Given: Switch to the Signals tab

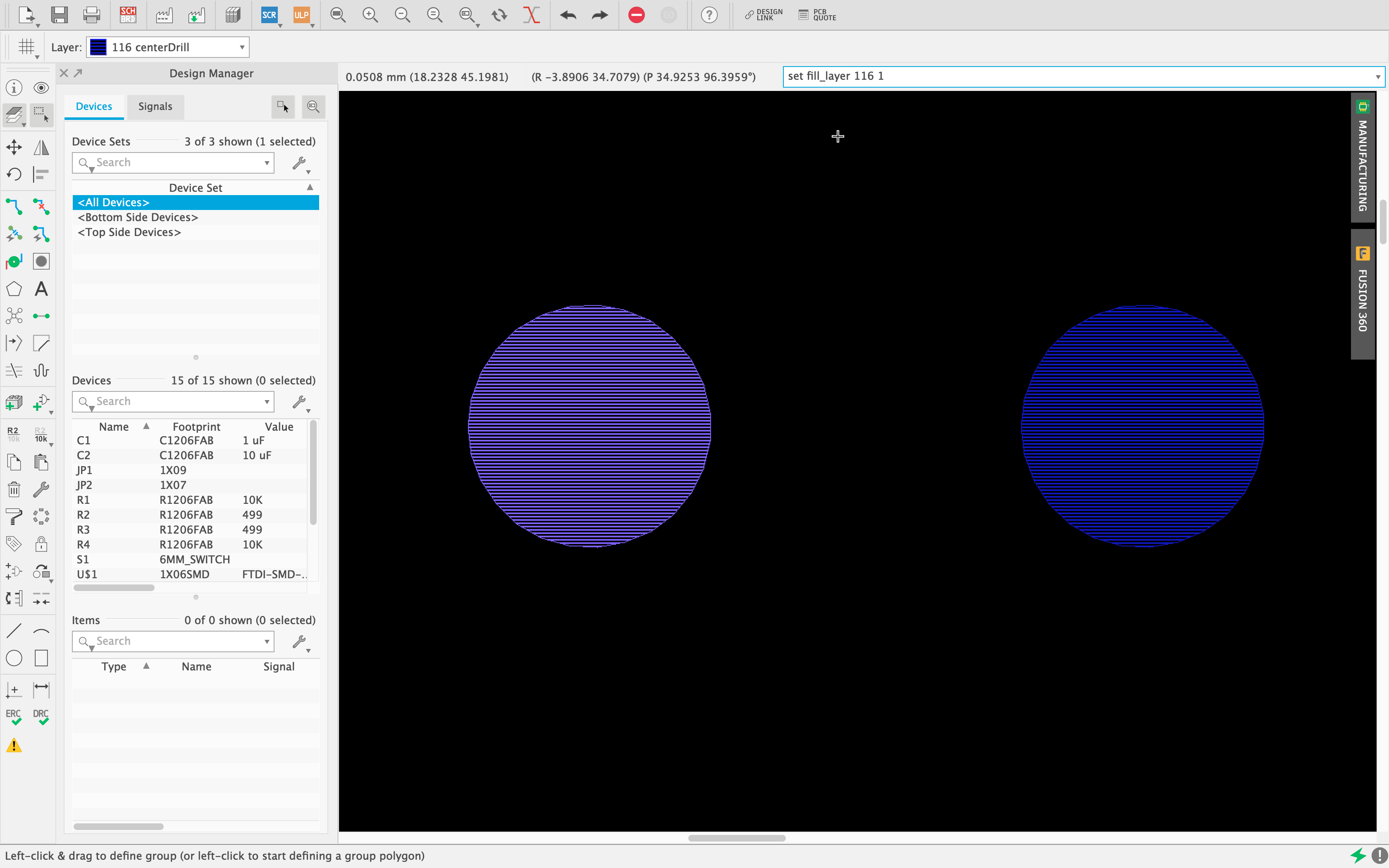Looking at the screenshot, I should [155, 107].
